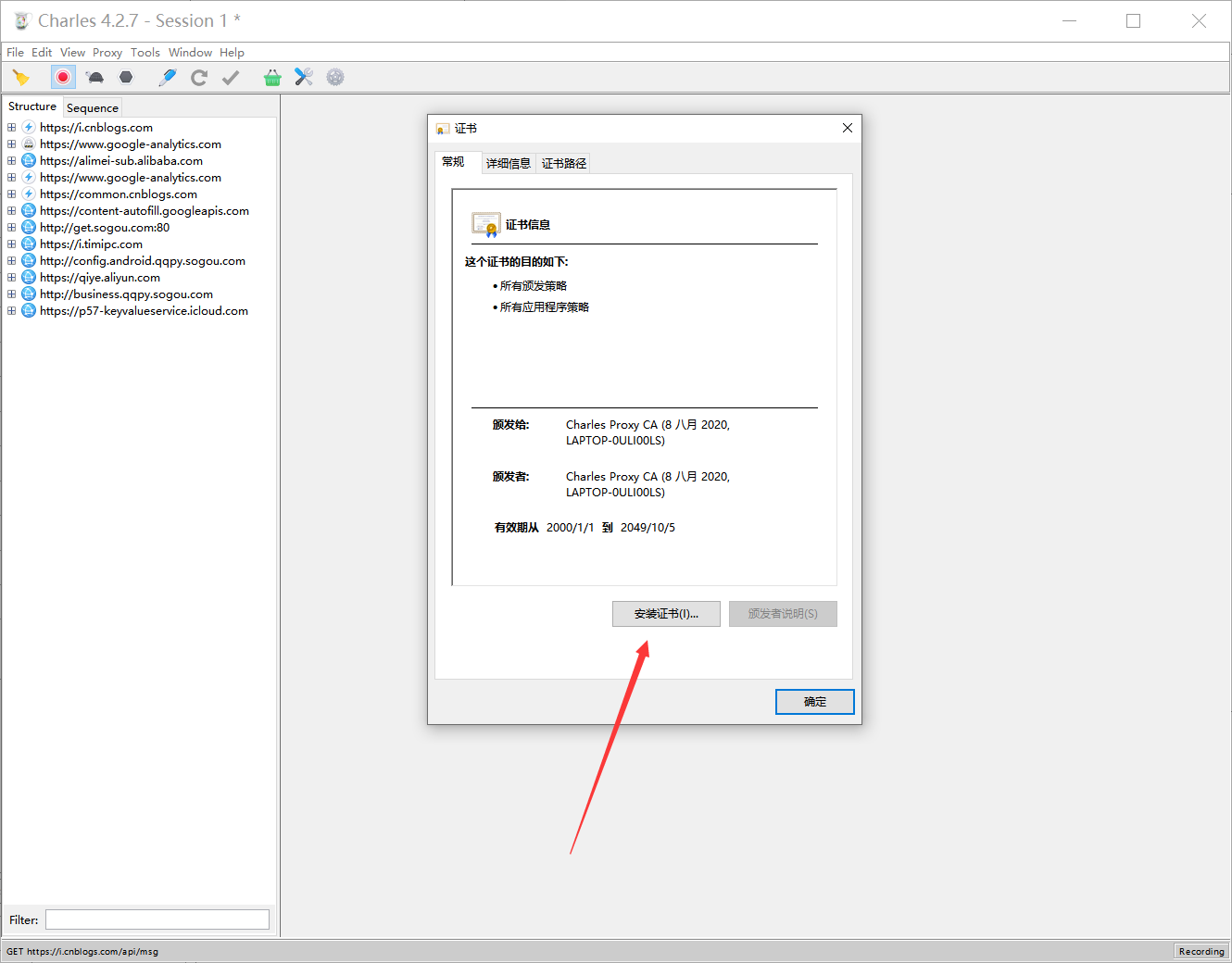
Task: Click into the Filter input field
Action: pos(157,919)
